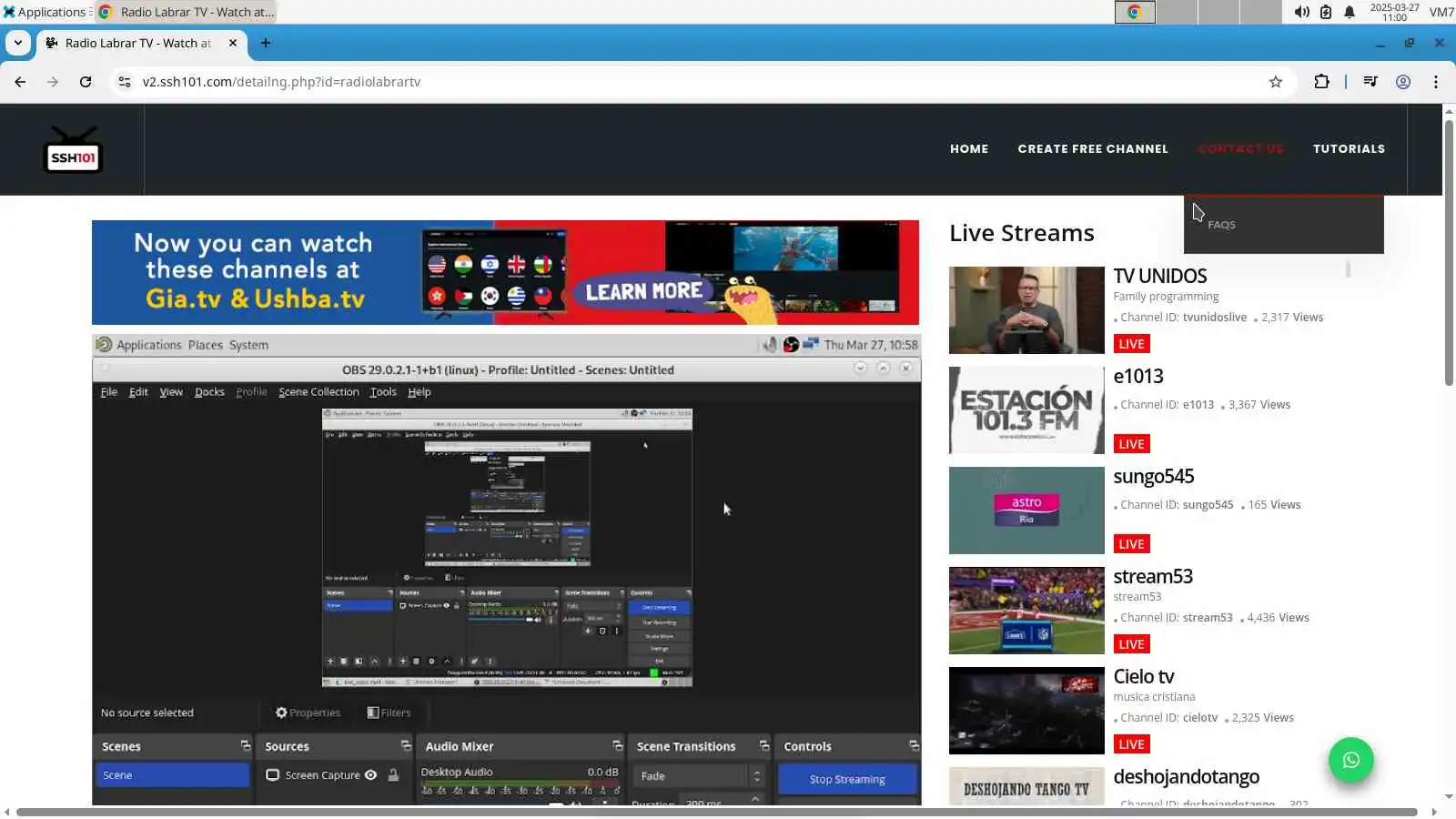Viewport: 1456px width, 819px height.
Task: Open the Fade transition dropdown in OBS
Action: click(x=699, y=776)
